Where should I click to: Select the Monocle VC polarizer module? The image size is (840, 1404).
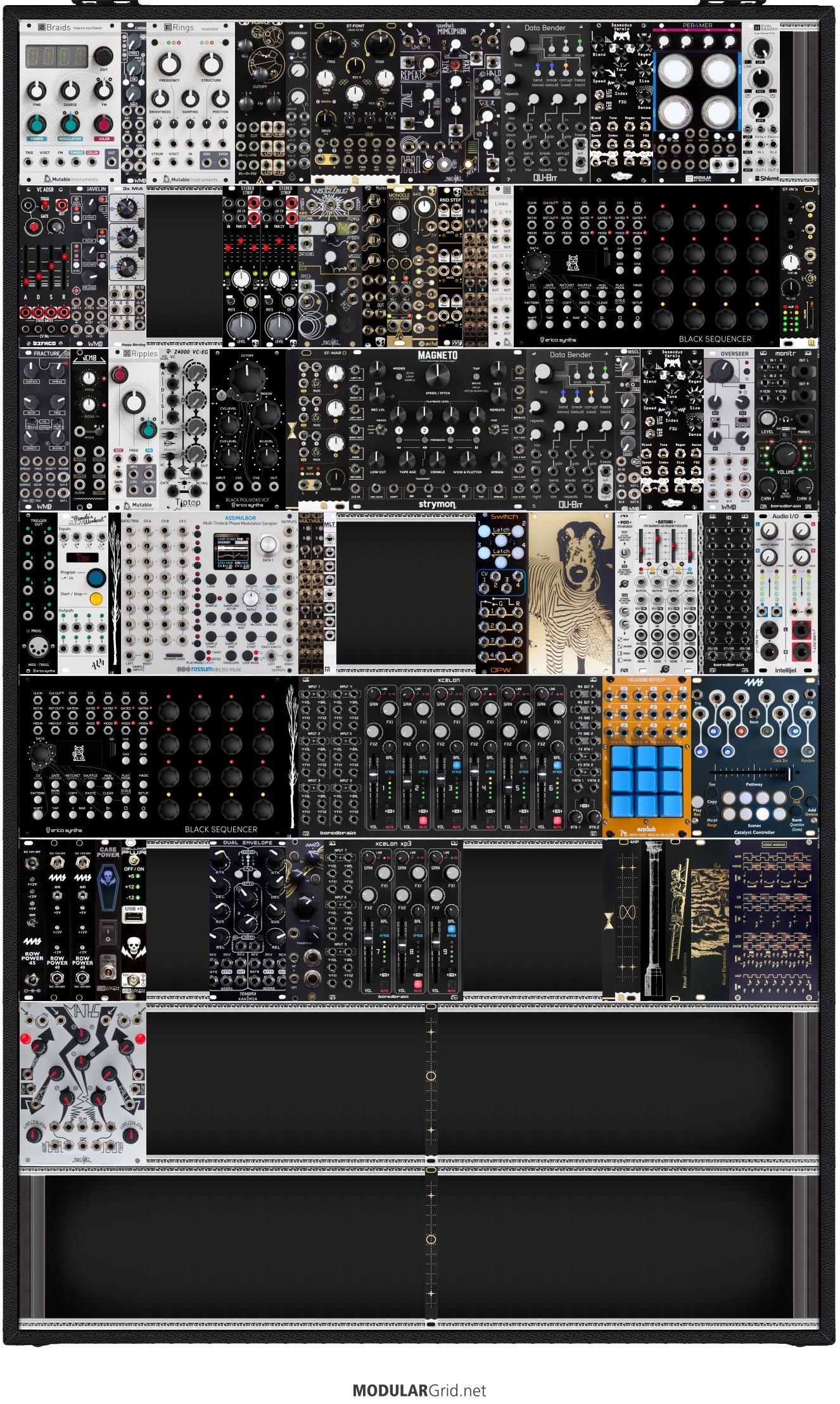click(x=400, y=266)
